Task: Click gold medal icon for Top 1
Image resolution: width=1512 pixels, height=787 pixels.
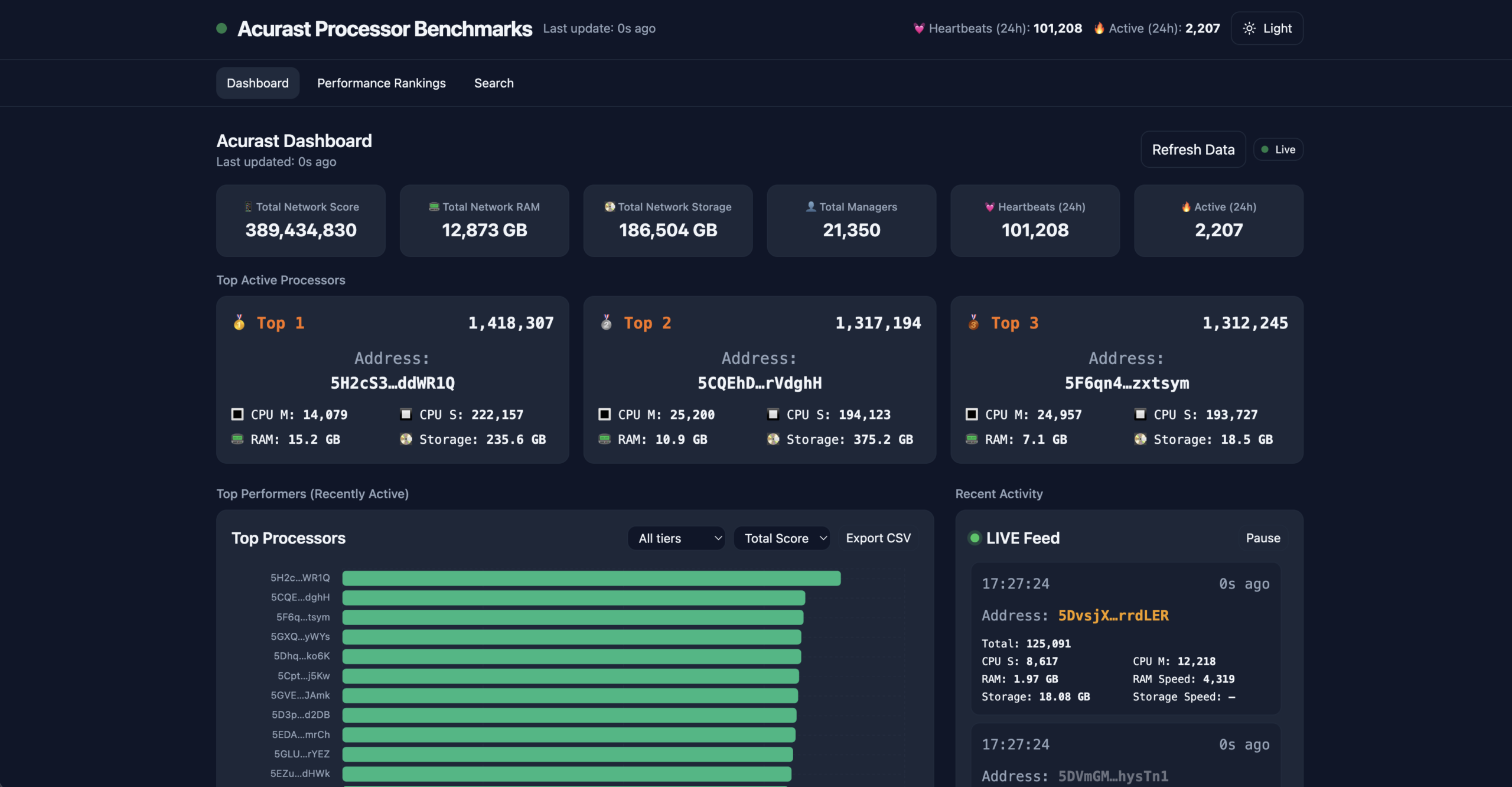Action: coord(239,323)
